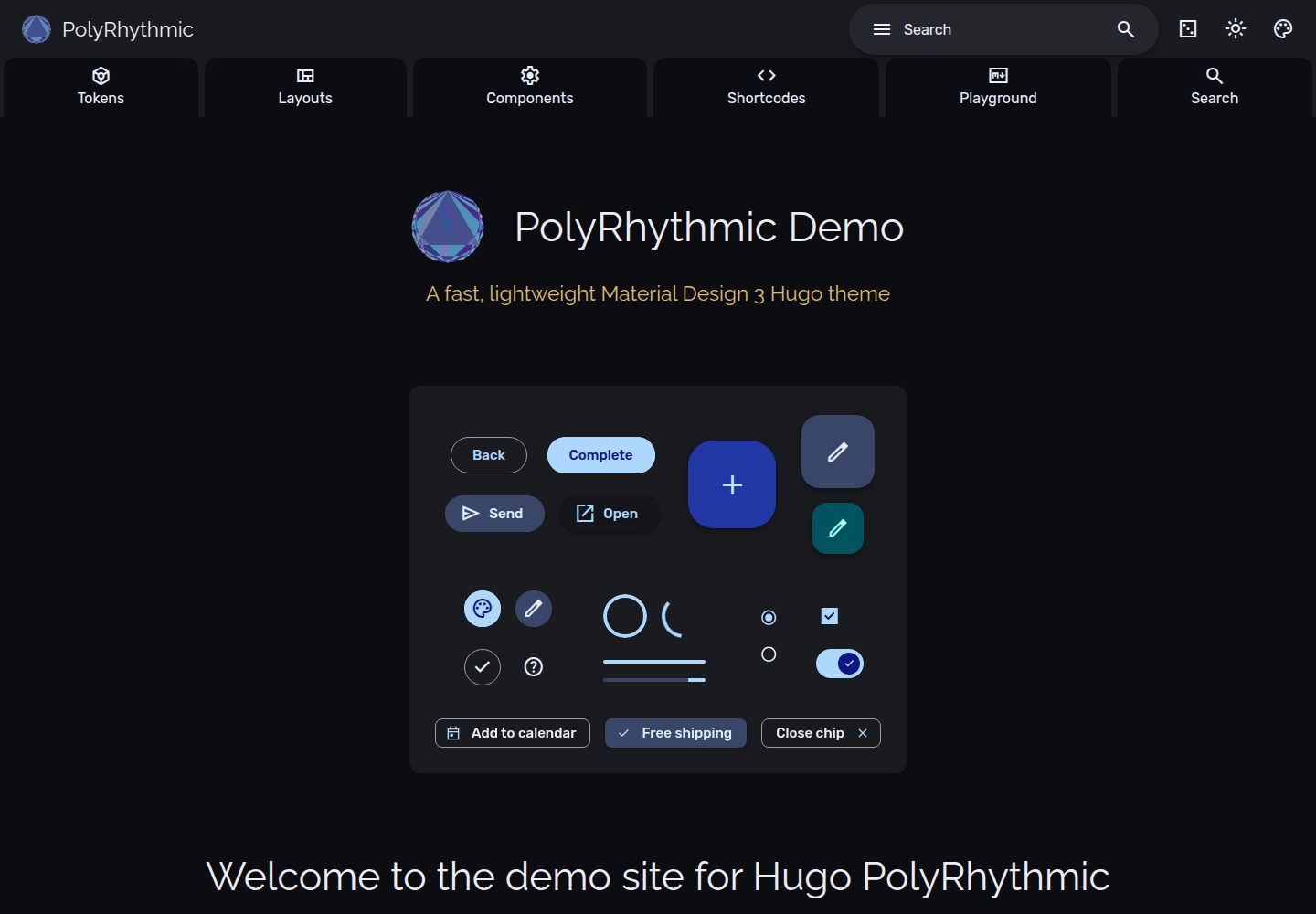Click the Open button
The image size is (1316, 914).
tap(609, 514)
